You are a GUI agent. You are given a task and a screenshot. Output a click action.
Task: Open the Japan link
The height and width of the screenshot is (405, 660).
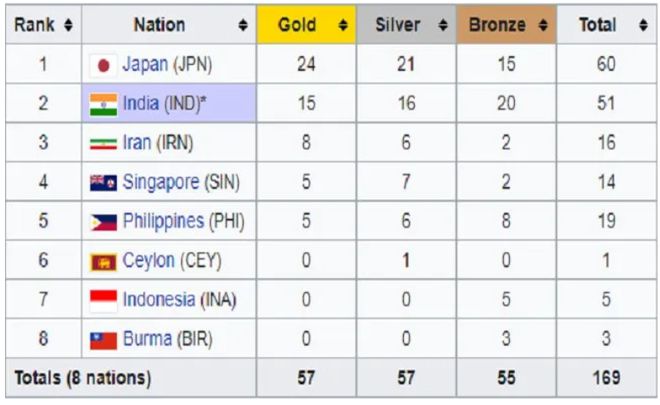146,65
